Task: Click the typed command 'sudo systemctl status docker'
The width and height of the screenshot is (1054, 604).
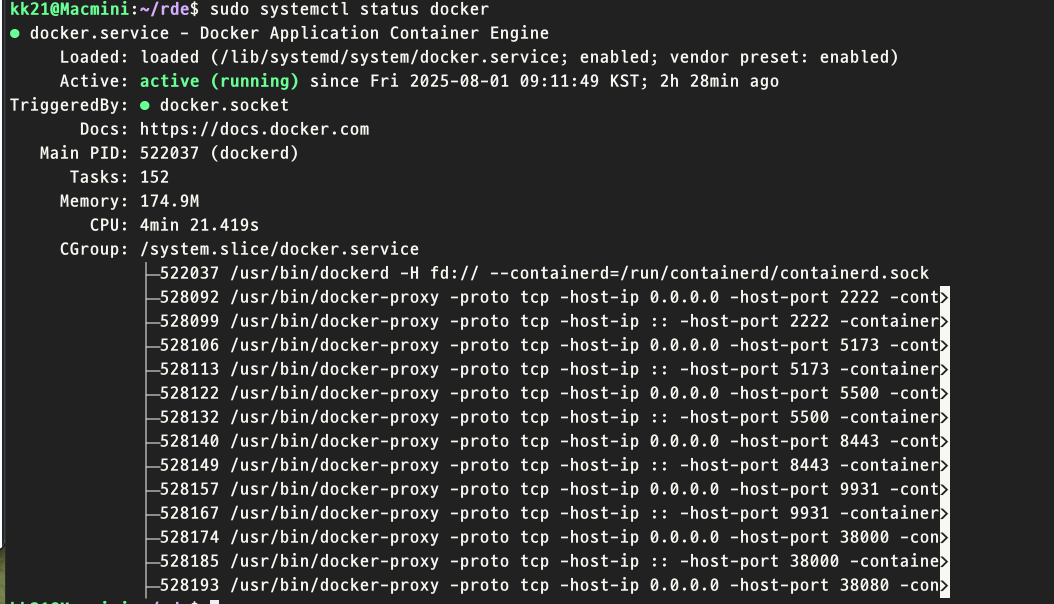Action: pos(350,9)
